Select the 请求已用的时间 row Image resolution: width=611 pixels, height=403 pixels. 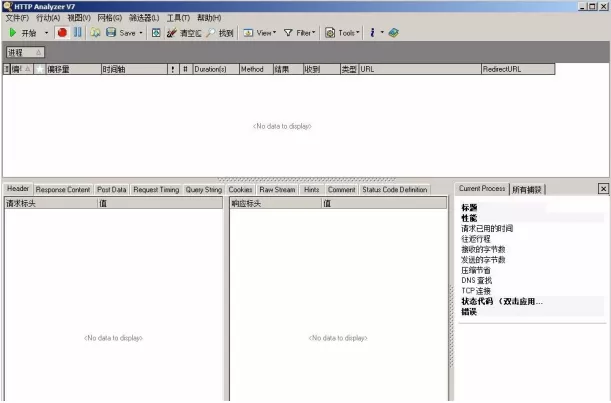[x=532, y=229]
